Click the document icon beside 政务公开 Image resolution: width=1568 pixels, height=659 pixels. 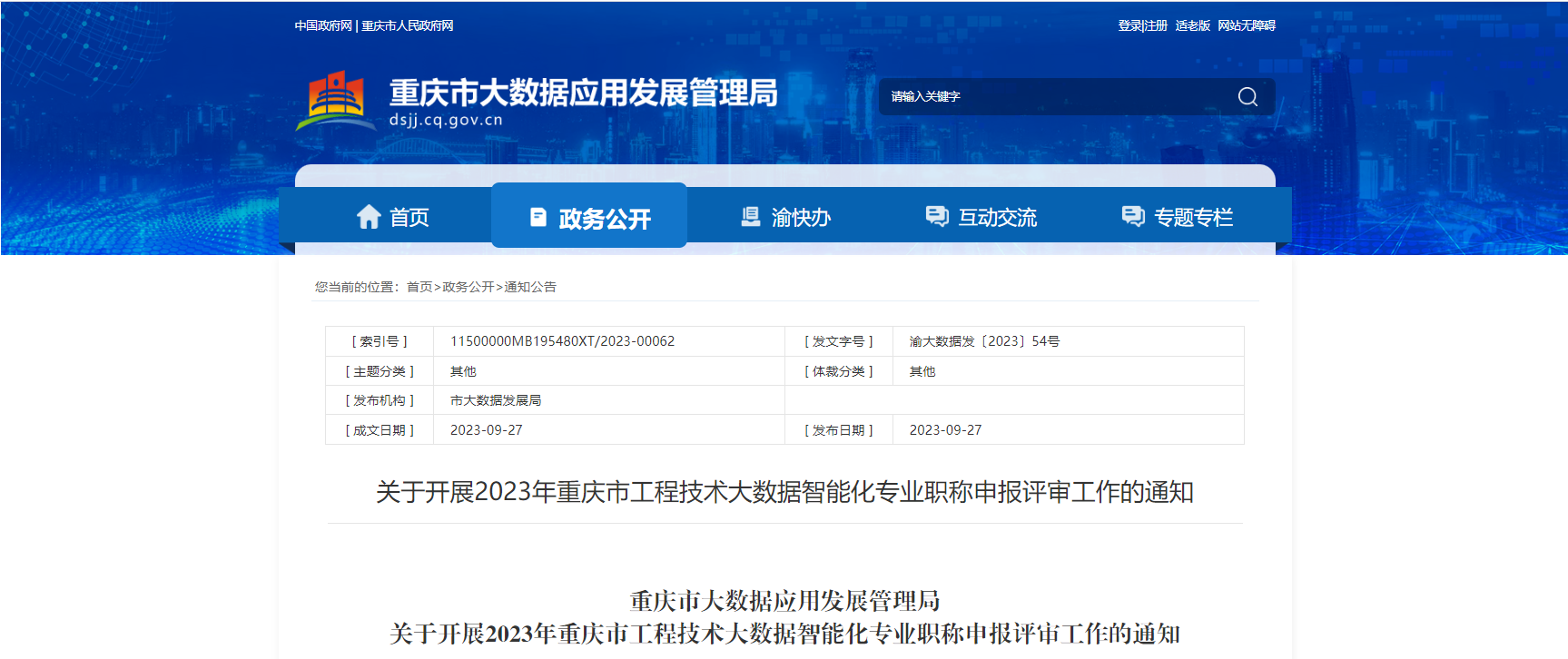538,217
